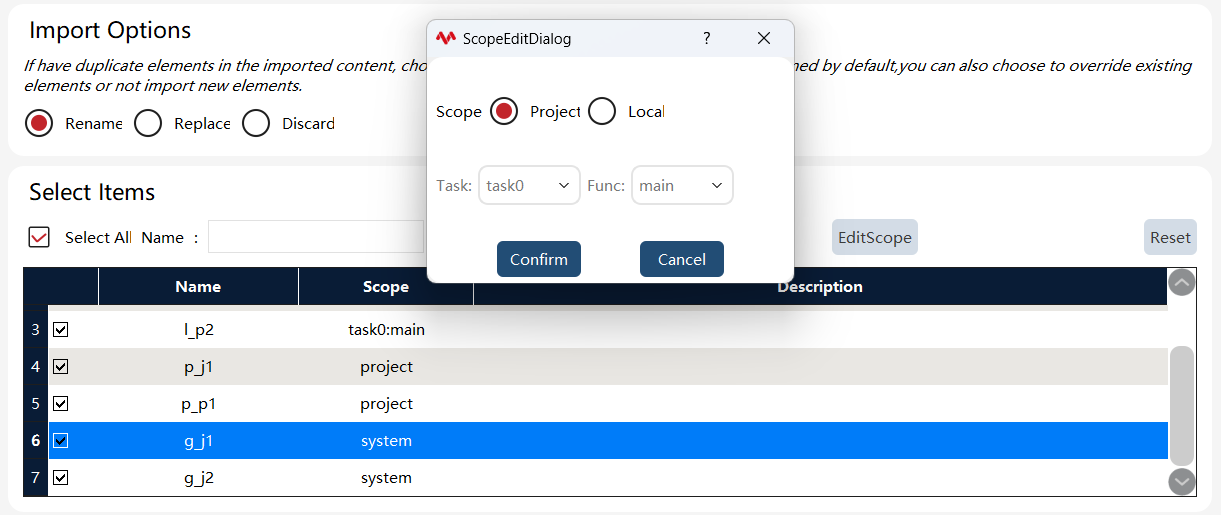Click the Reset button
The height and width of the screenshot is (515, 1221).
(1170, 237)
